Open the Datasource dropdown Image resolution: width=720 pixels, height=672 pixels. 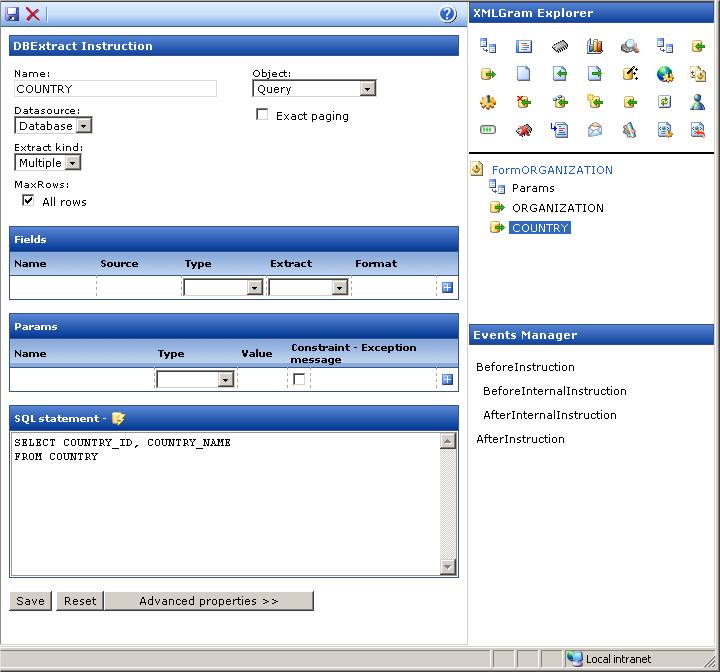[x=53, y=126]
